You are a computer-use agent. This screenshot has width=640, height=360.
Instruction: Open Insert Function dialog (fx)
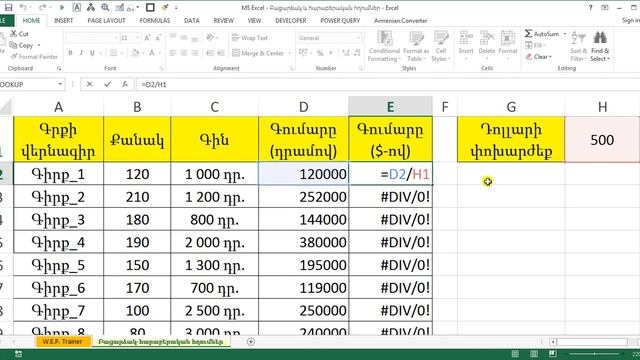(124, 84)
